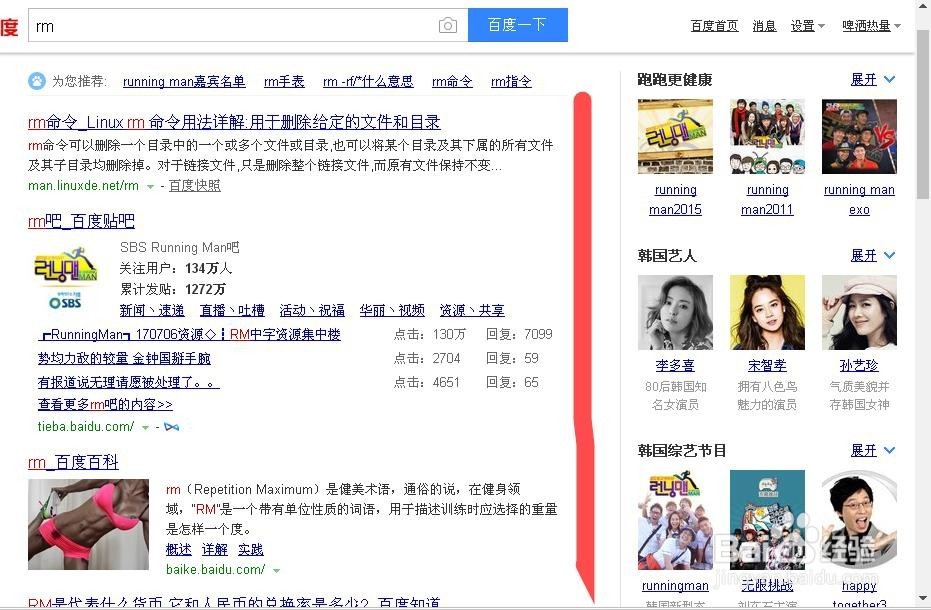Click 无限挑战 show poster thumbnail
The width and height of the screenshot is (931, 610).
click(x=767, y=520)
